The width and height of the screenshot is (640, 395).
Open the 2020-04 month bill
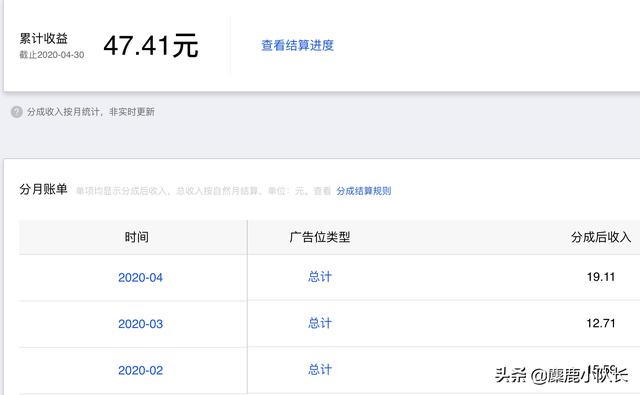[140, 277]
